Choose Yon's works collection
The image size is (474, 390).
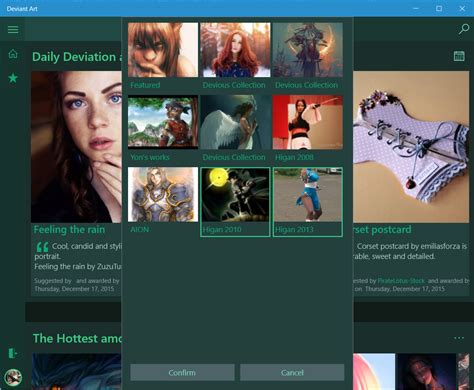tap(163, 128)
